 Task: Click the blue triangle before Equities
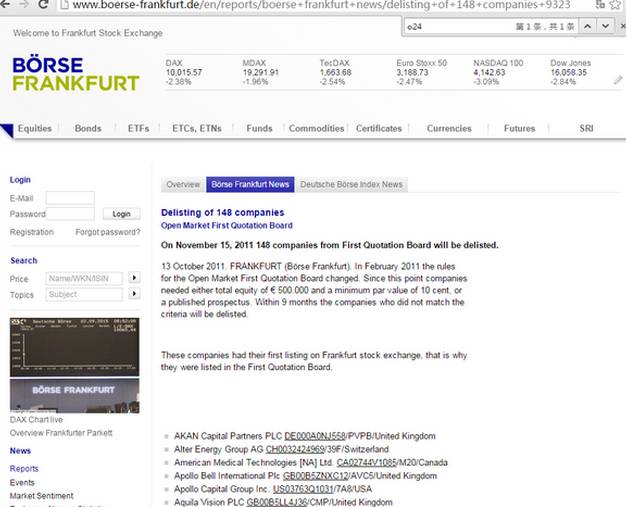coord(7,130)
